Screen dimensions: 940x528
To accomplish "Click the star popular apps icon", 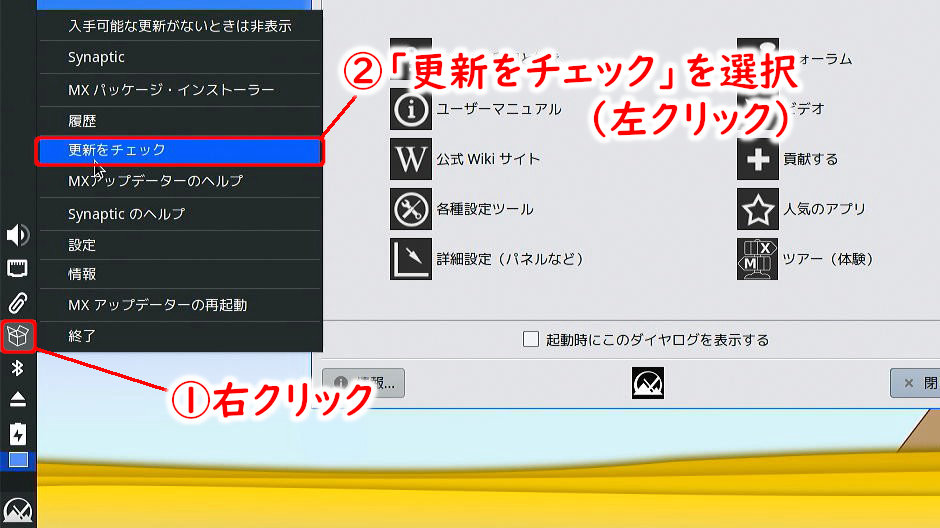I will click(x=758, y=209).
